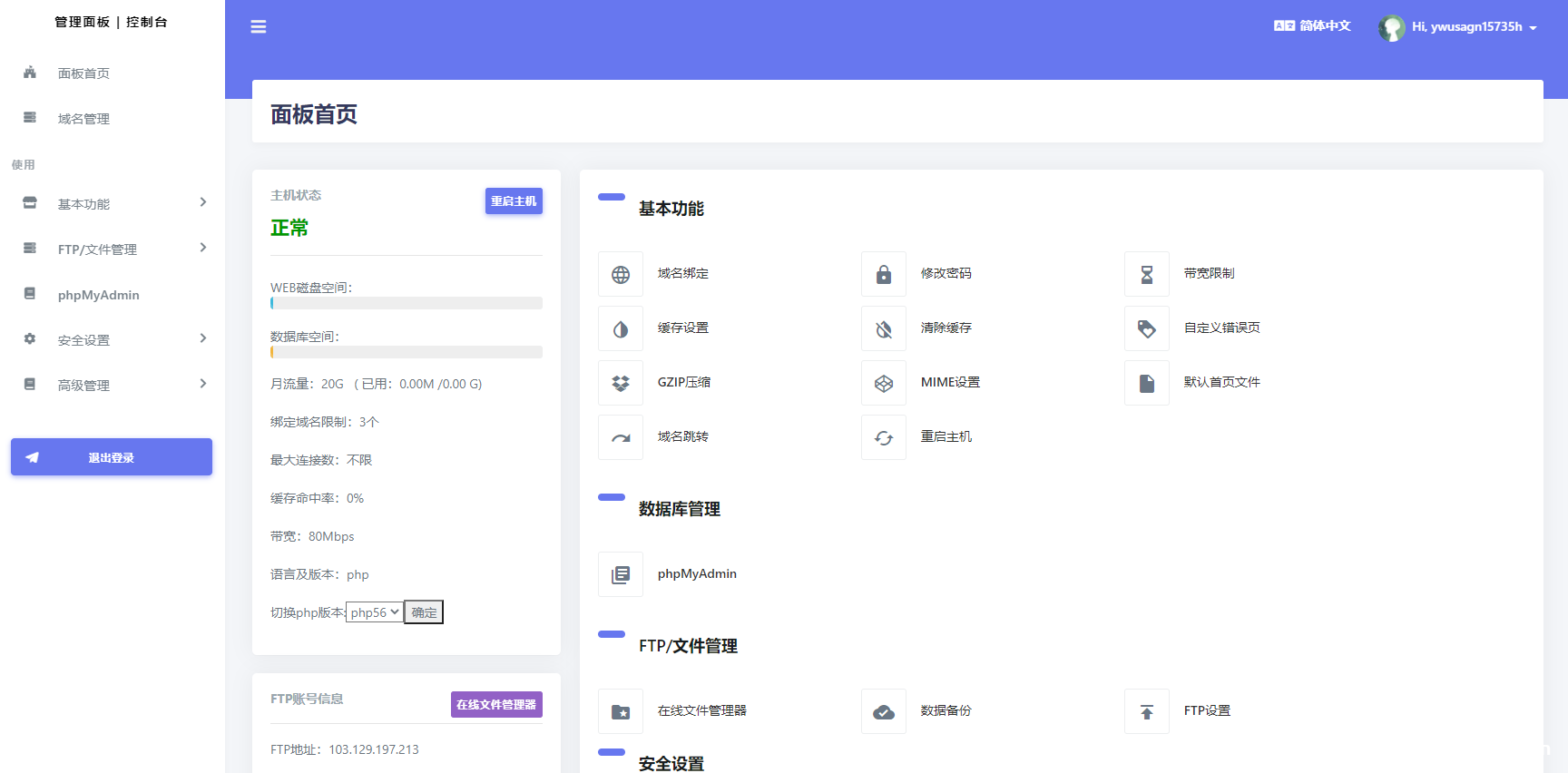Screen dimensions: 1568x773
Task: Click the 带宽限制 text label
Action: [x=1210, y=274]
